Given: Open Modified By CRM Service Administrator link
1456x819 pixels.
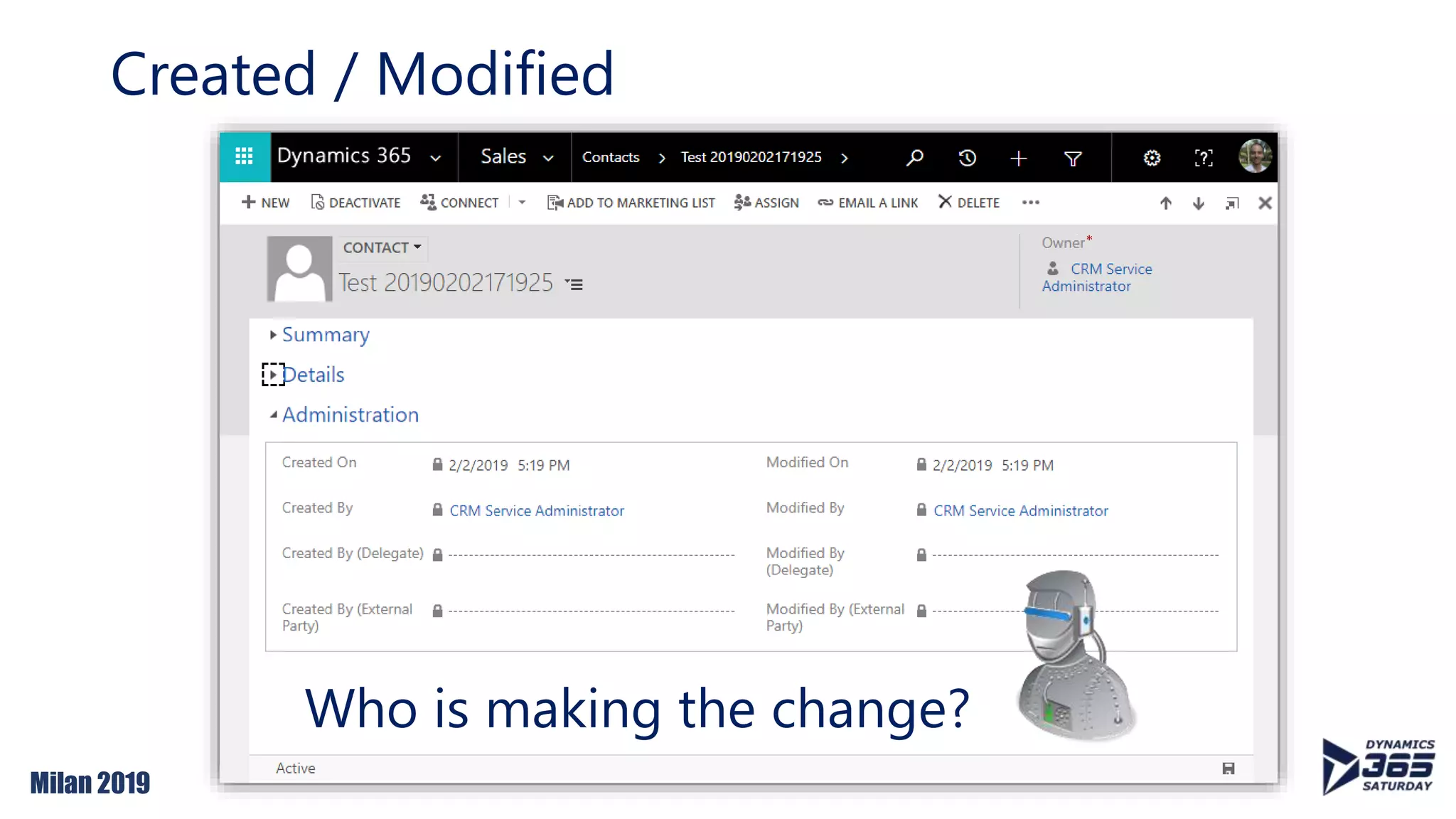Looking at the screenshot, I should point(1021,510).
